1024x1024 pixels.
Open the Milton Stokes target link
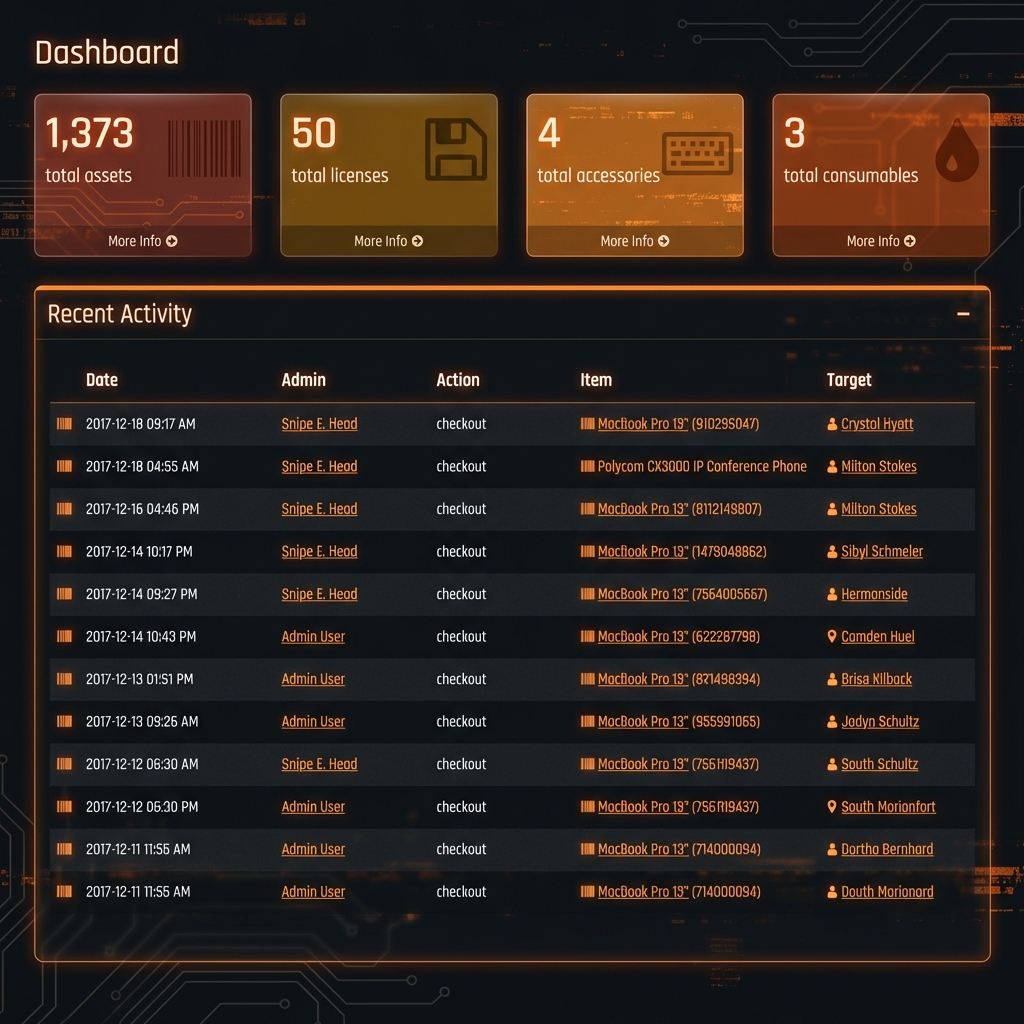pyautogui.click(x=881, y=466)
